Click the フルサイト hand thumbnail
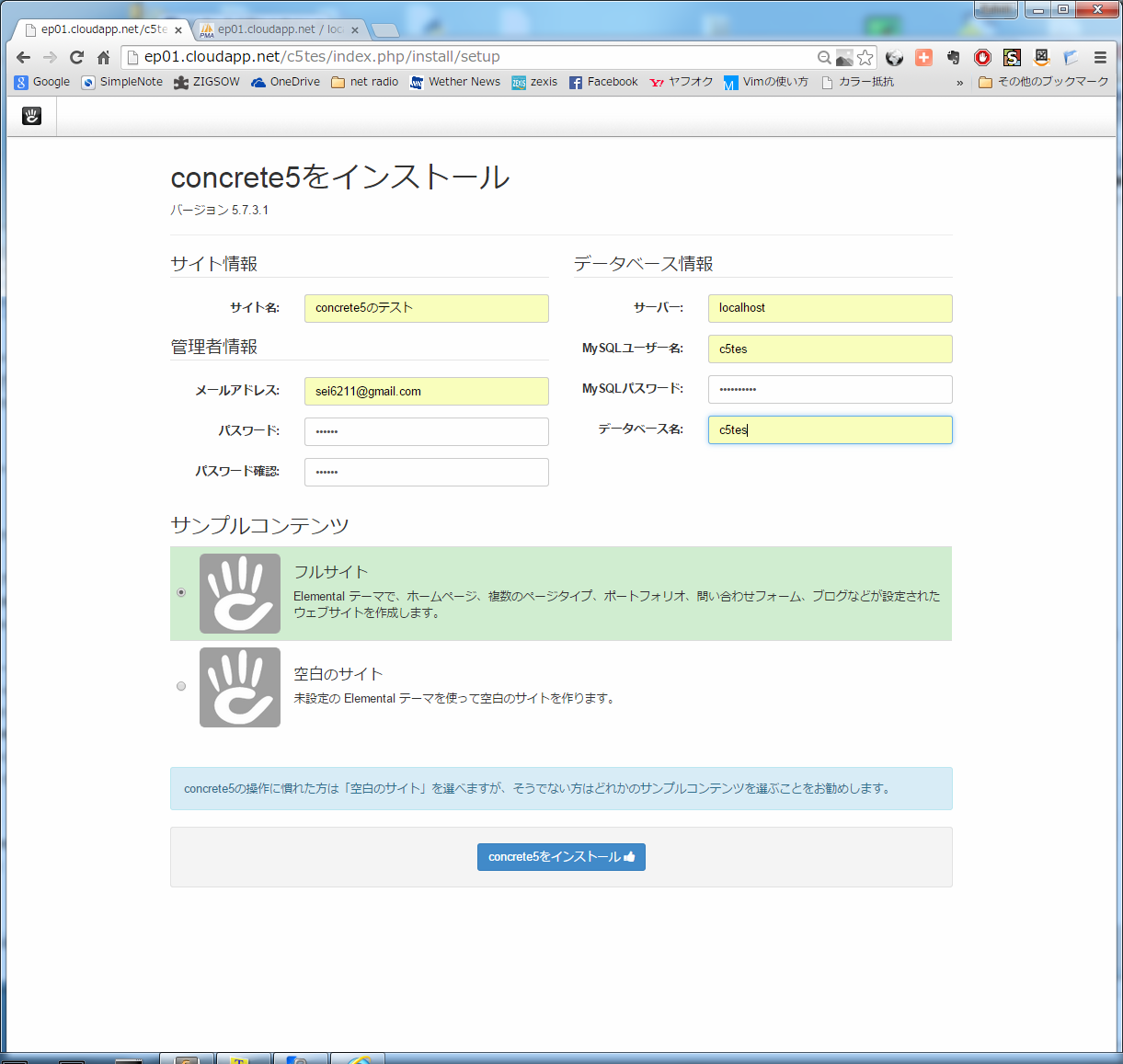 click(x=240, y=593)
